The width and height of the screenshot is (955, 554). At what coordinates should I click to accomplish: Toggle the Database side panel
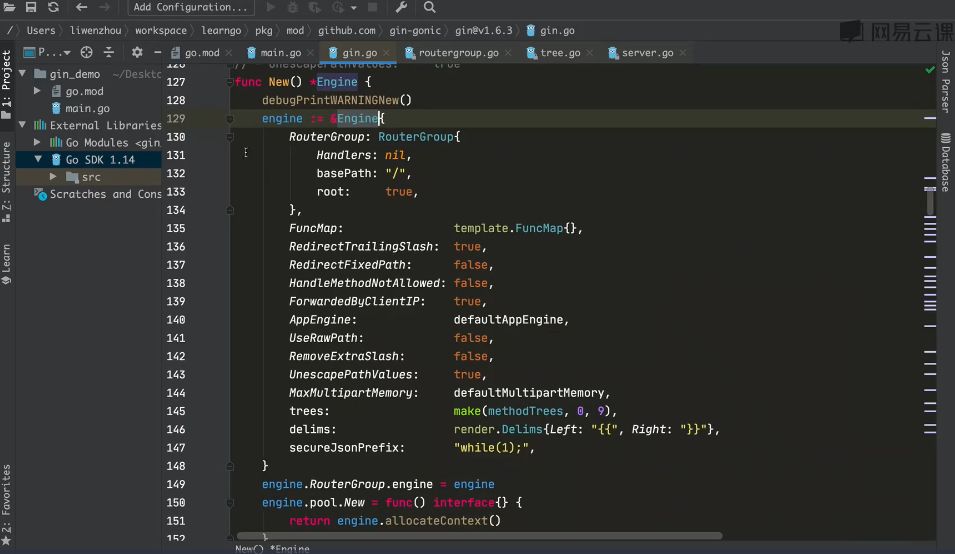pos(945,162)
